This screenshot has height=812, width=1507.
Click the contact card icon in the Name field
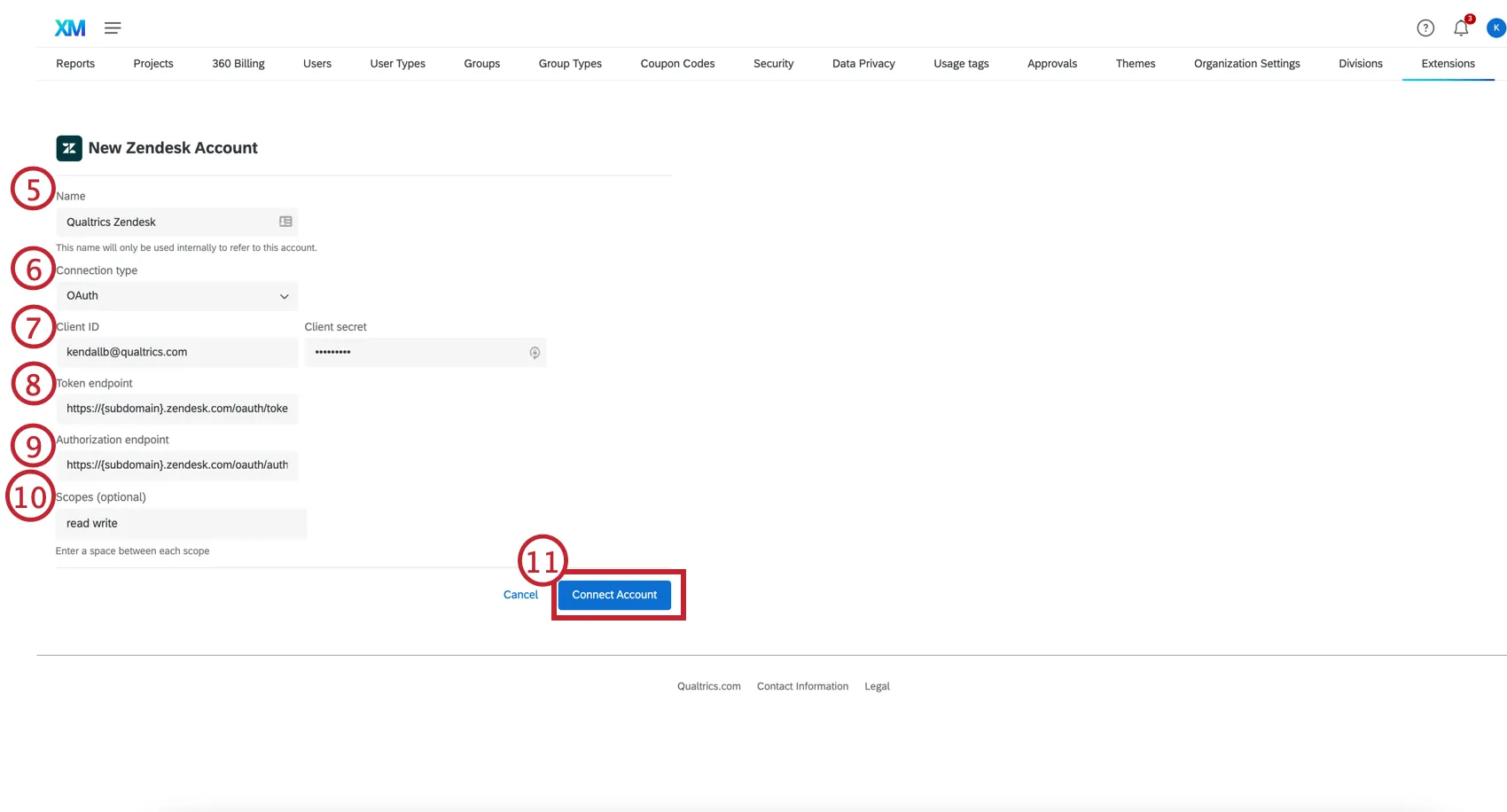point(285,221)
